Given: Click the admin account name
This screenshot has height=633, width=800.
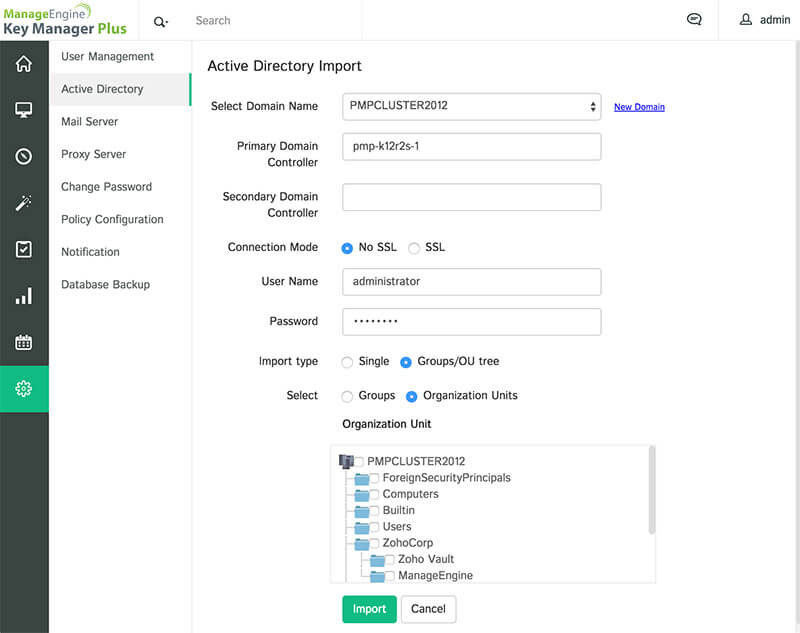Looking at the screenshot, I should 775,20.
